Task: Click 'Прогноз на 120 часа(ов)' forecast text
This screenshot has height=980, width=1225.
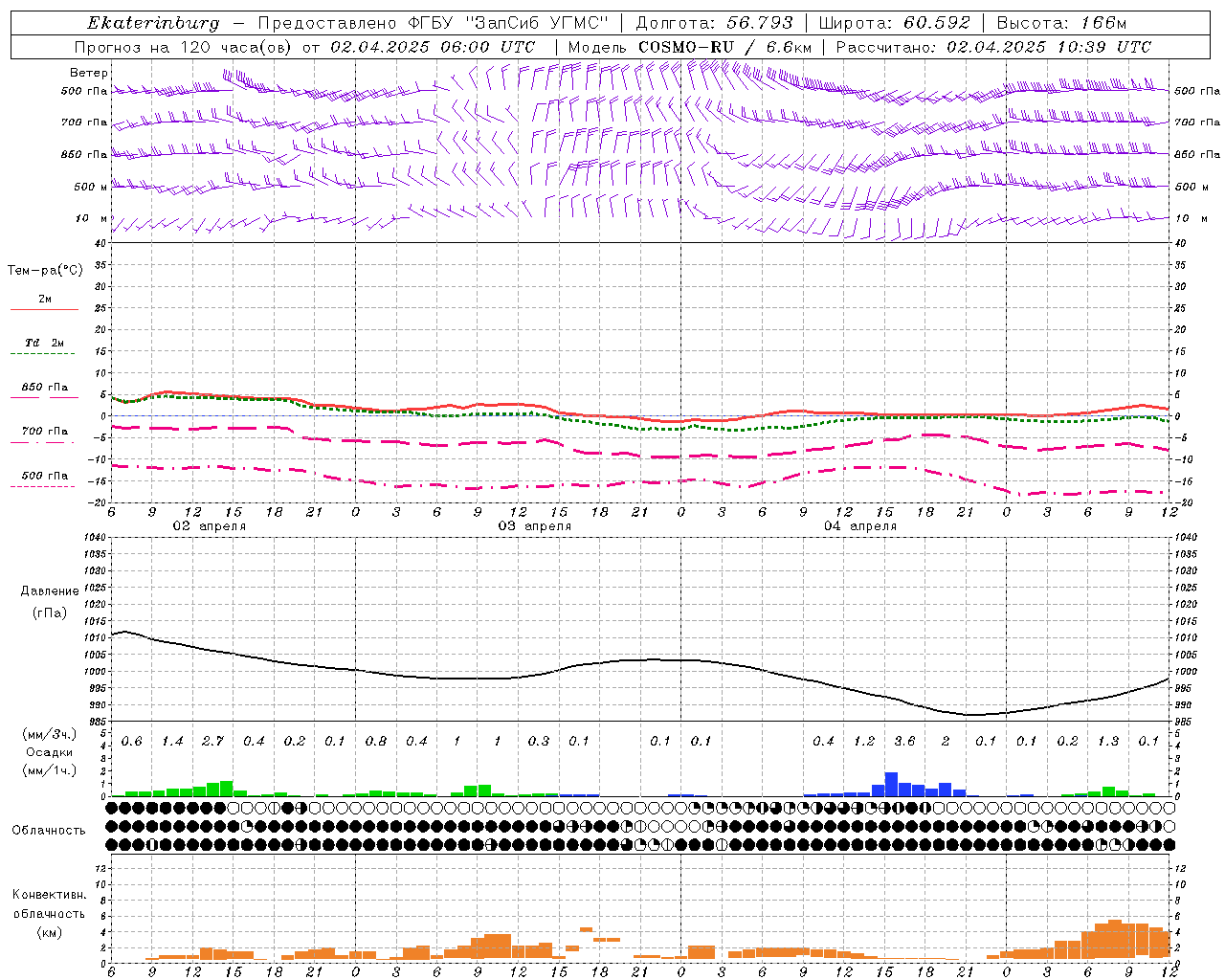Action: click(184, 47)
